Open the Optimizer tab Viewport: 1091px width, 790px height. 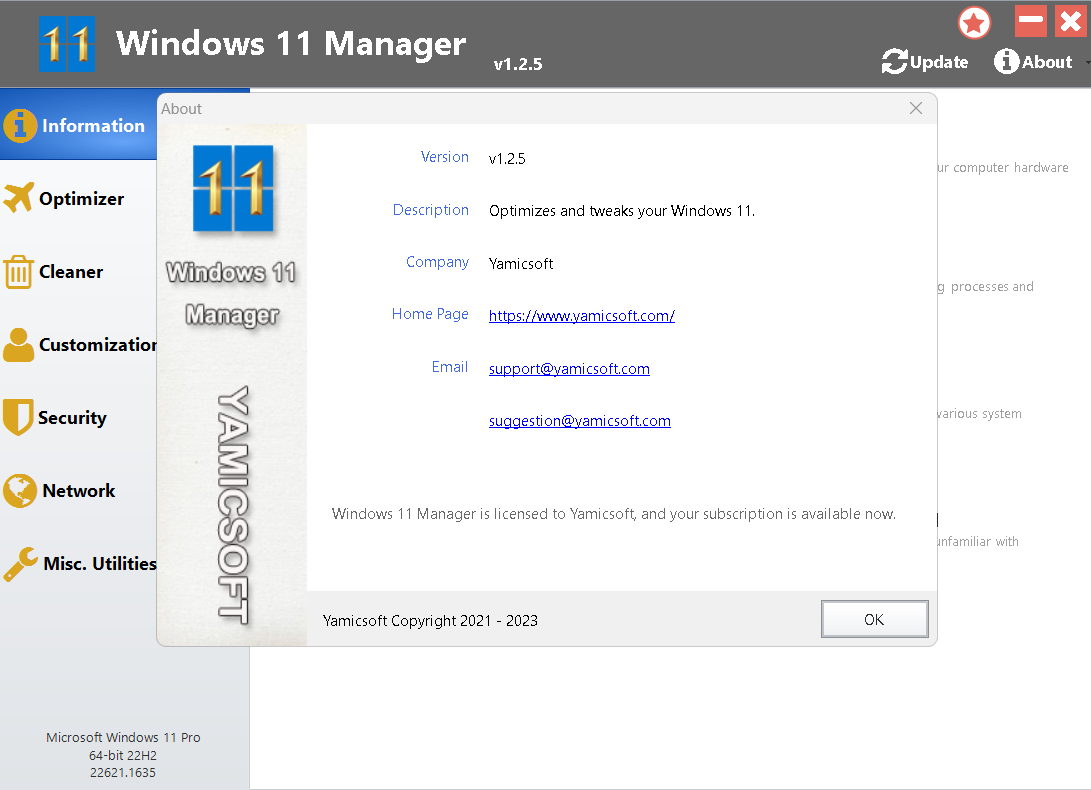click(x=81, y=199)
